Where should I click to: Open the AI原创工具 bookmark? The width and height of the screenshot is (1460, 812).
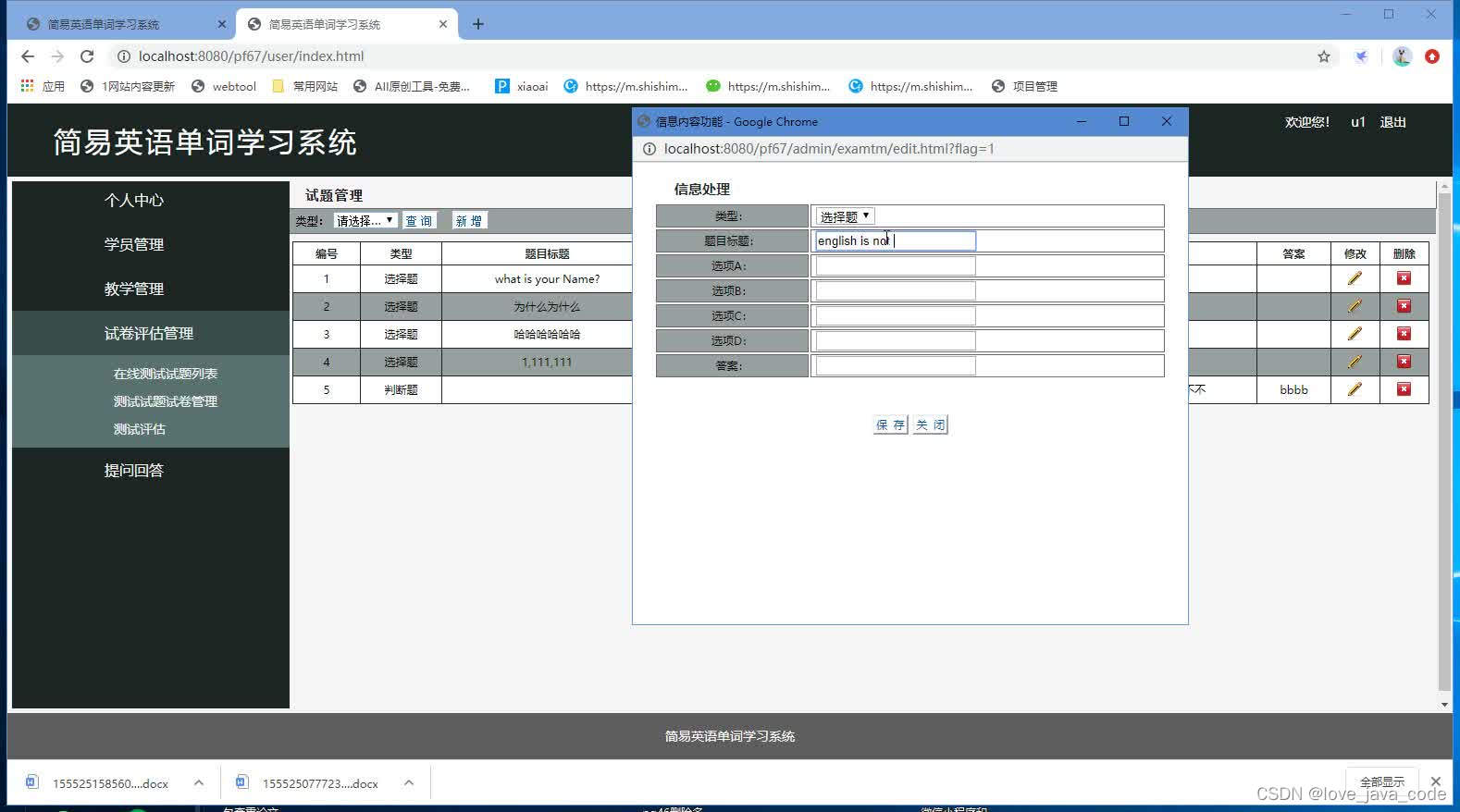coord(412,86)
